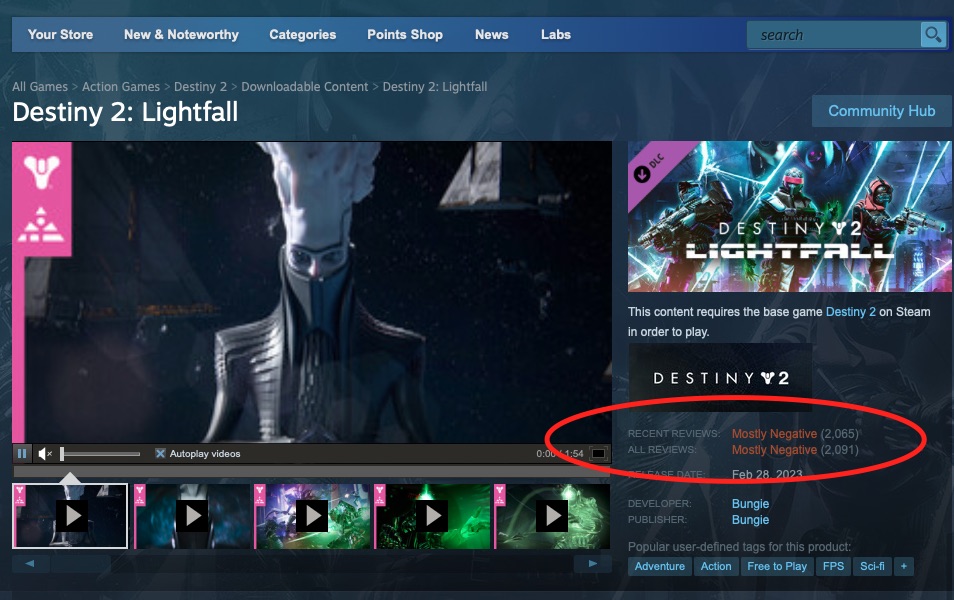
Task: Play the second trailer thumbnail
Action: 191,516
